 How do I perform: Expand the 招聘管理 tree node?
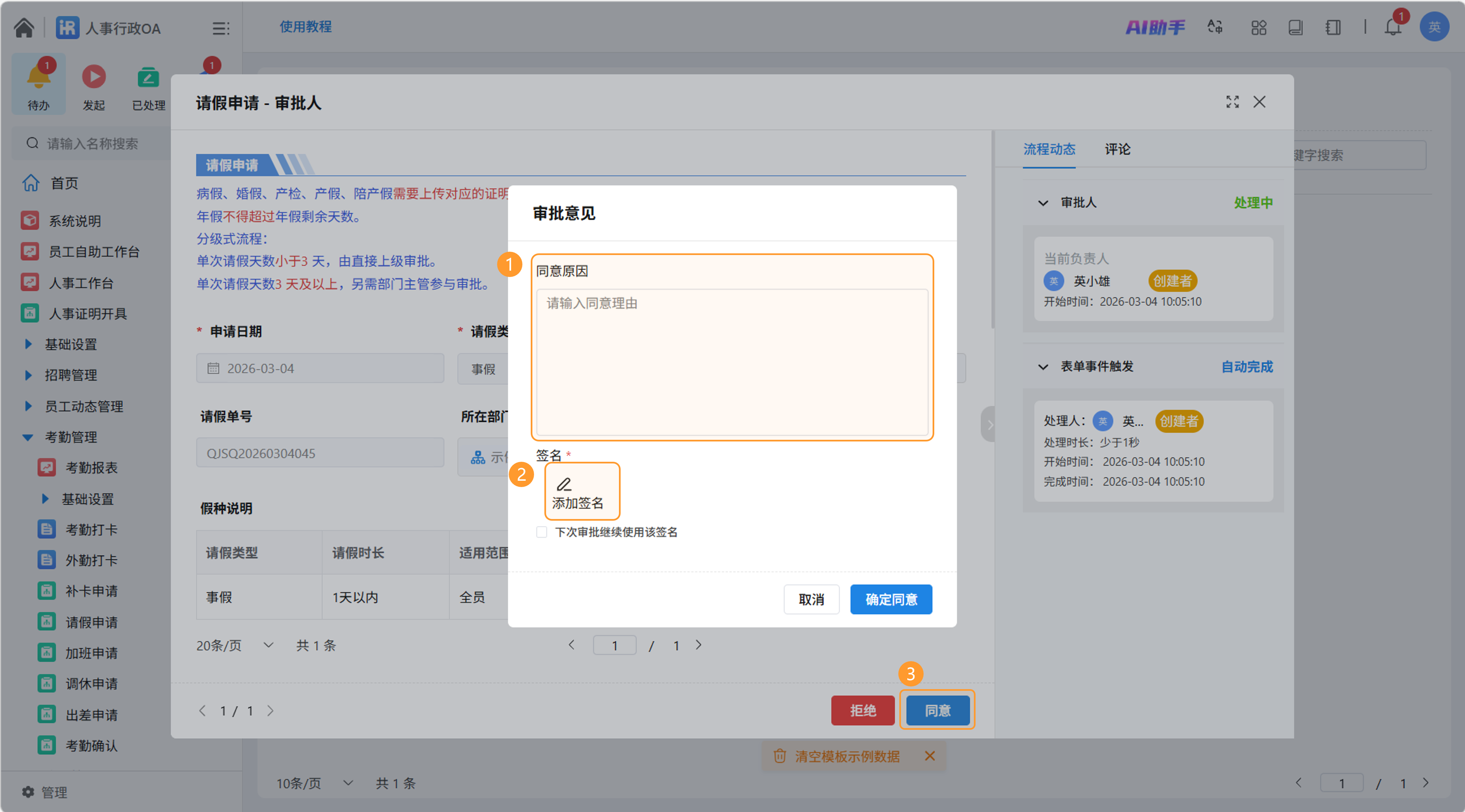coord(28,375)
